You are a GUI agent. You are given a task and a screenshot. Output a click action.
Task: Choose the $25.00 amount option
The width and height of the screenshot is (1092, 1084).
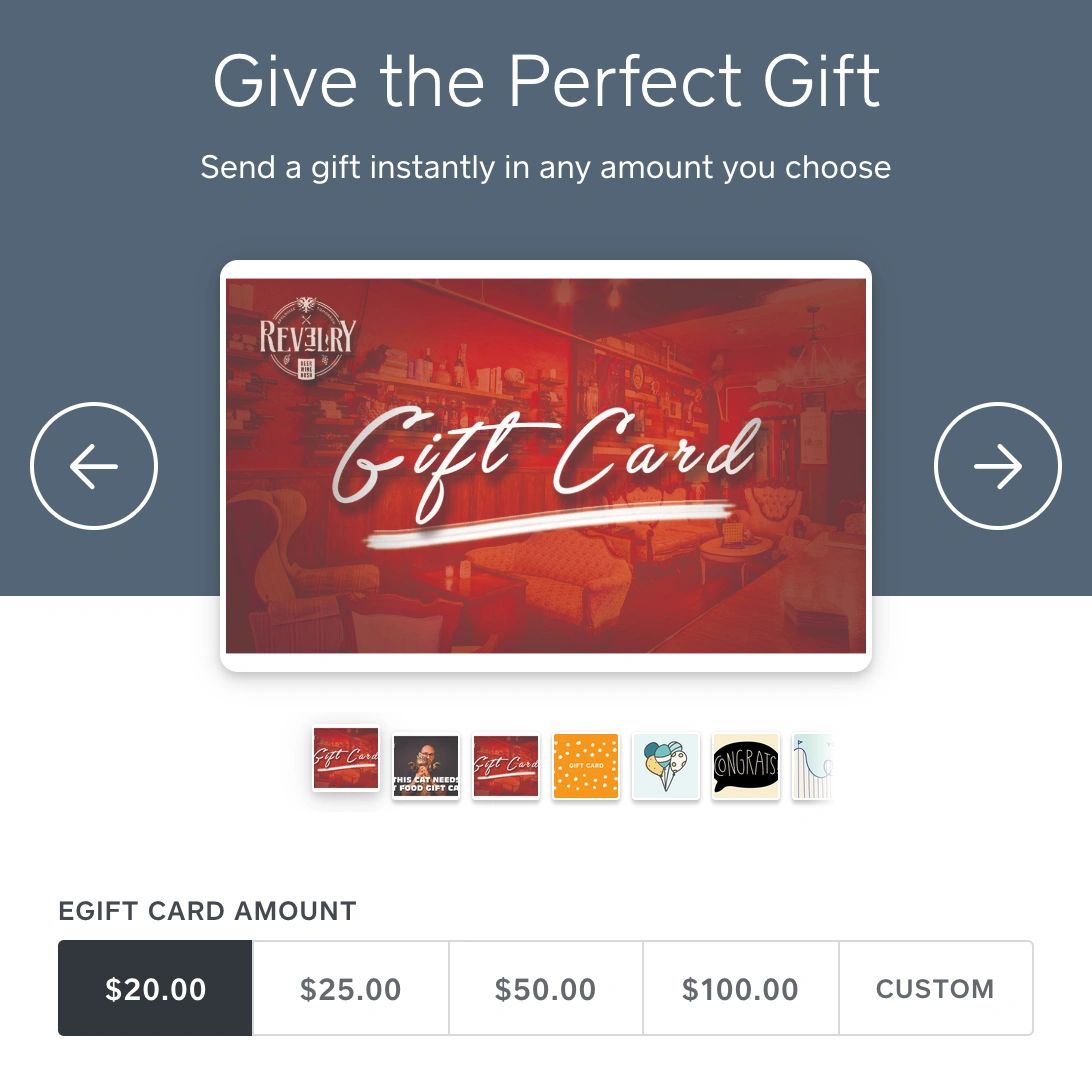(x=350, y=988)
